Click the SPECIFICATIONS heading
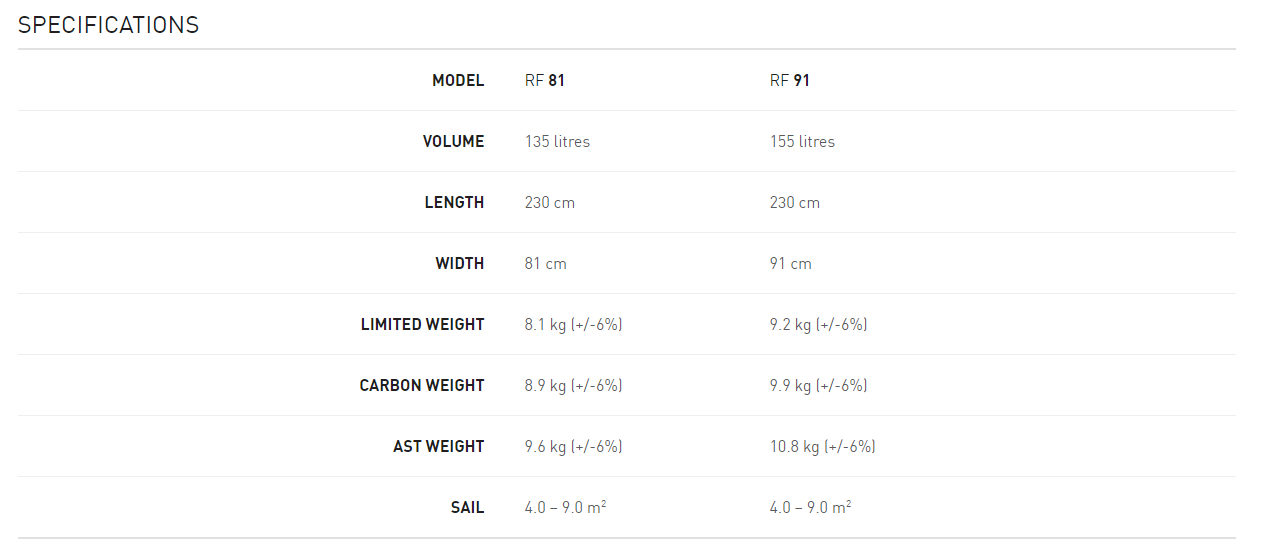 [108, 25]
